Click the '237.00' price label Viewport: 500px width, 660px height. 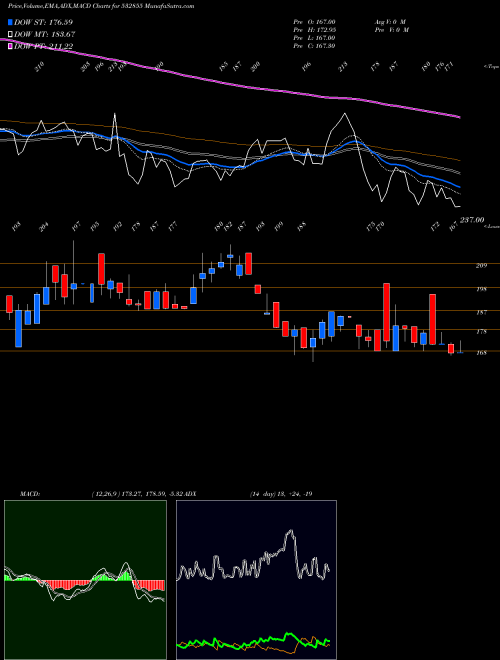pos(472,220)
